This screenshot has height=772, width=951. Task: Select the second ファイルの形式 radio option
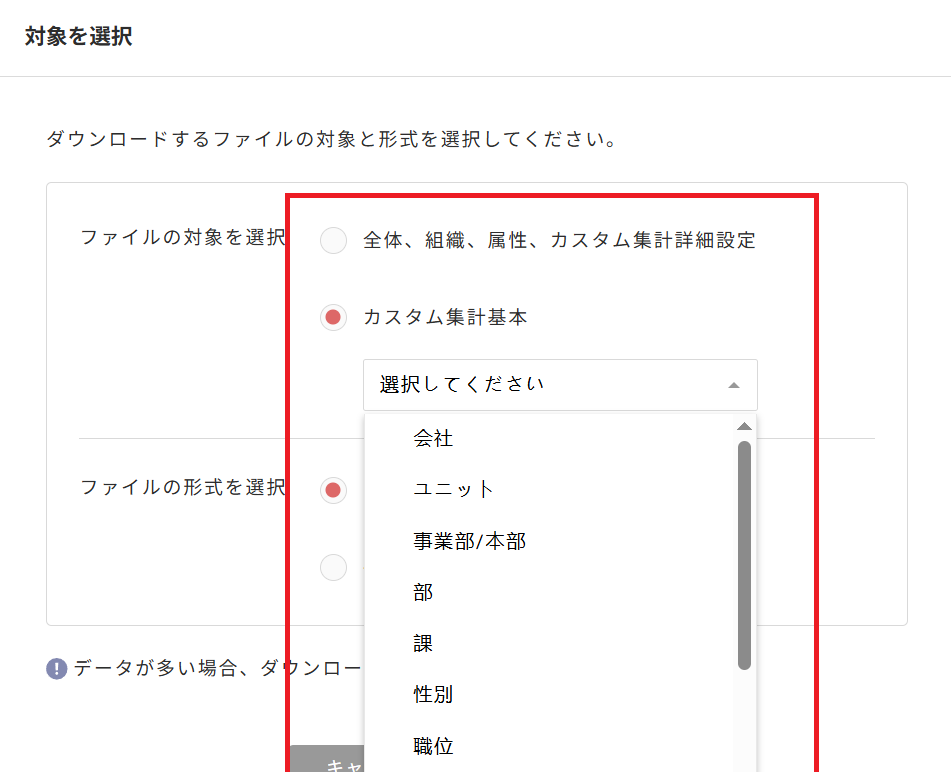[x=333, y=566]
